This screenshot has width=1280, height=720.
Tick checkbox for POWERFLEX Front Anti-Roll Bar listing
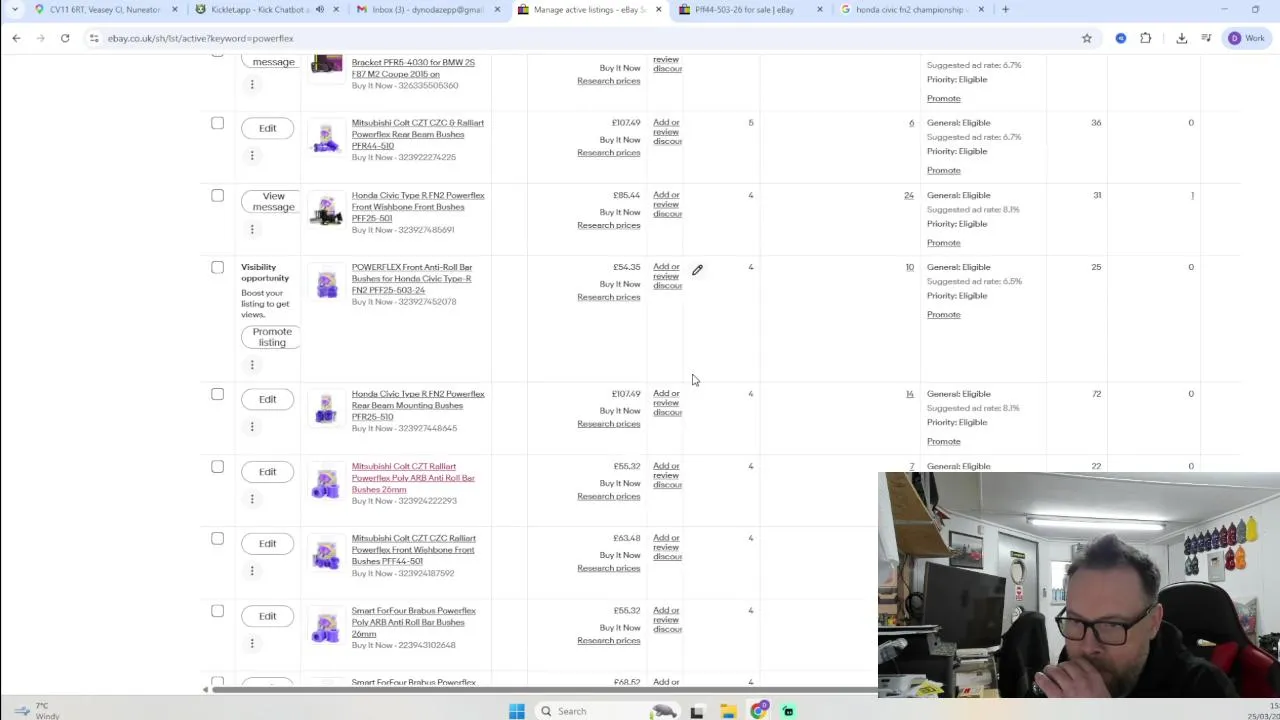tap(217, 267)
